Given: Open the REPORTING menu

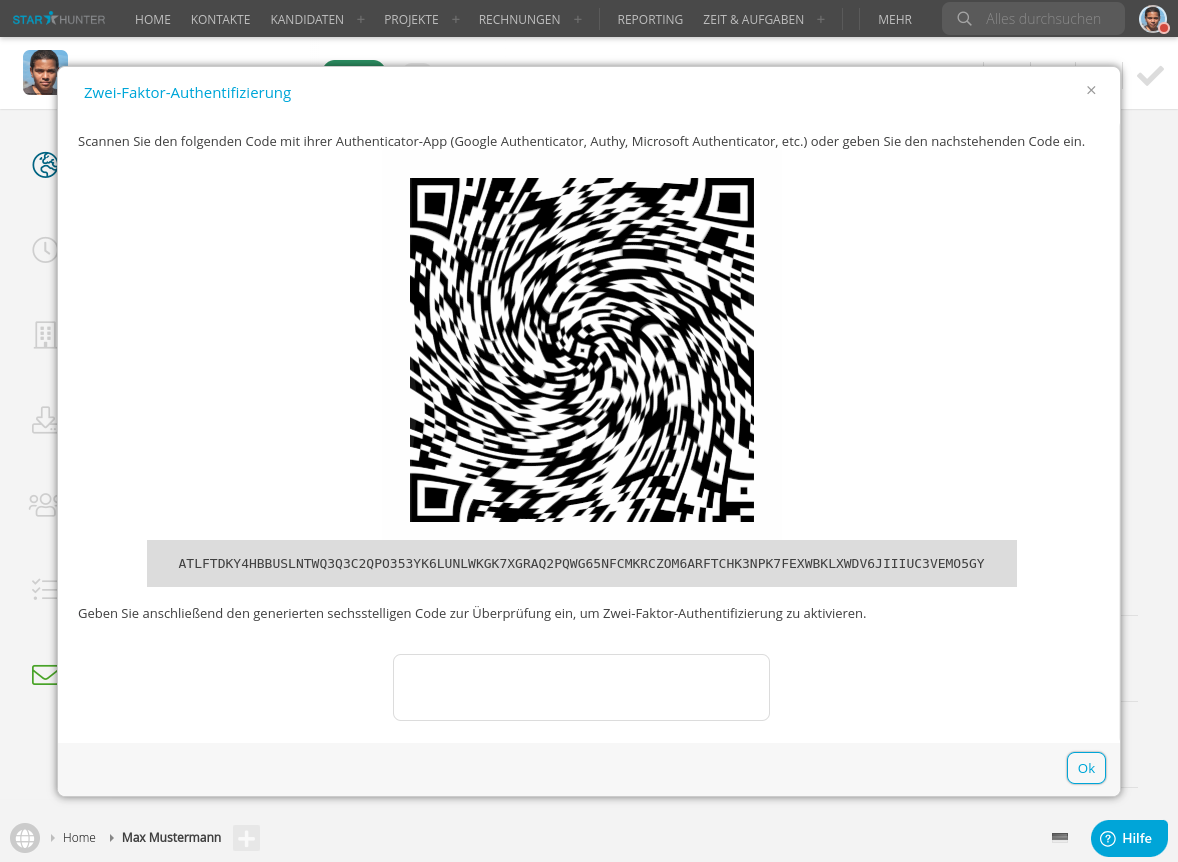Looking at the screenshot, I should [x=650, y=20].
